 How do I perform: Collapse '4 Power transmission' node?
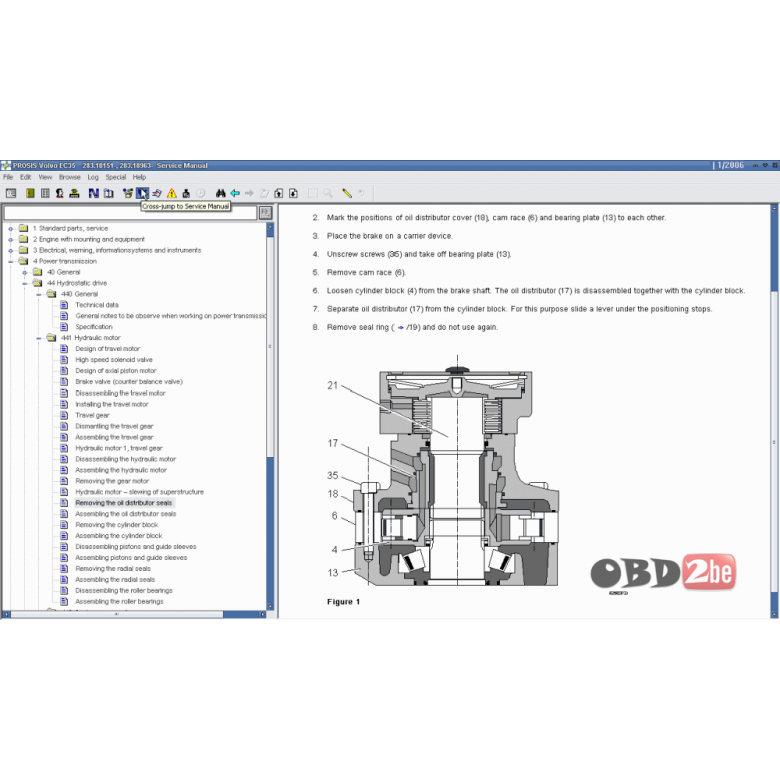(10, 262)
